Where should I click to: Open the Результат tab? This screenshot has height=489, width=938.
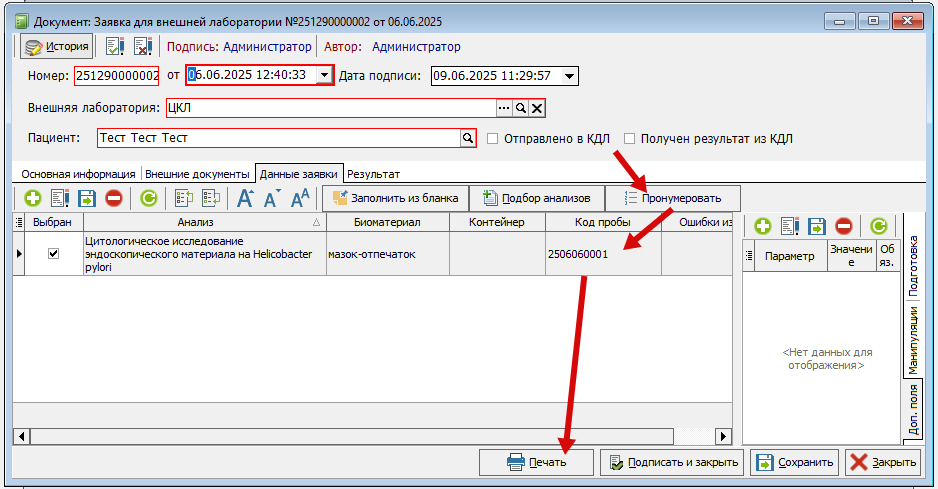coord(373,174)
